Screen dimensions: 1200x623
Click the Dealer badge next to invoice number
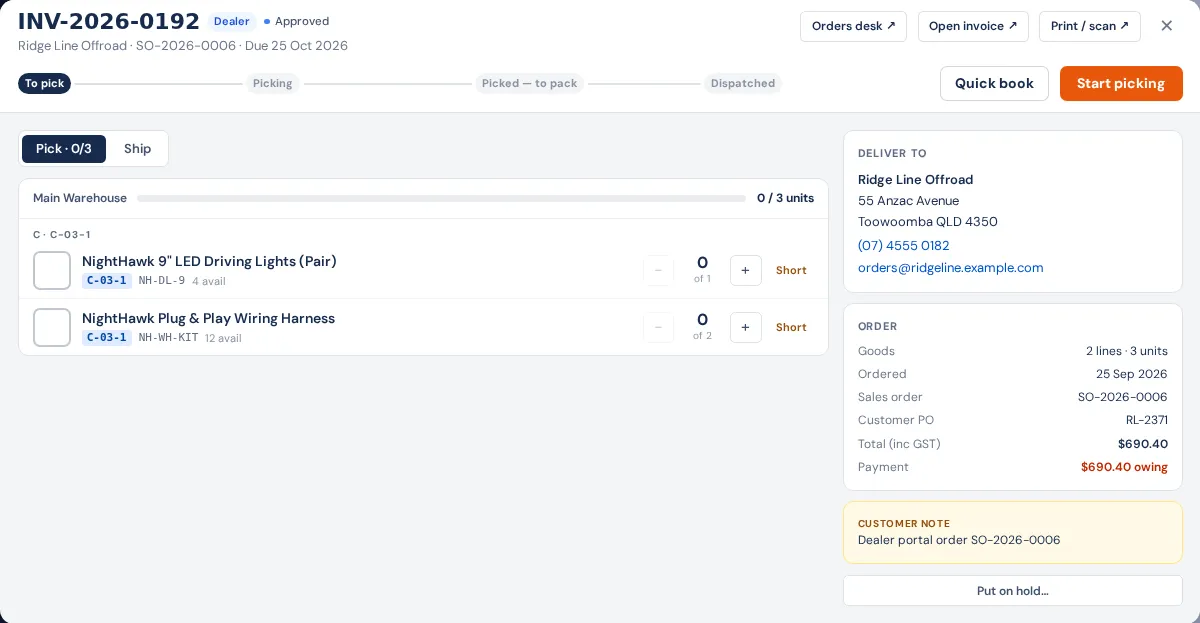pos(232,21)
